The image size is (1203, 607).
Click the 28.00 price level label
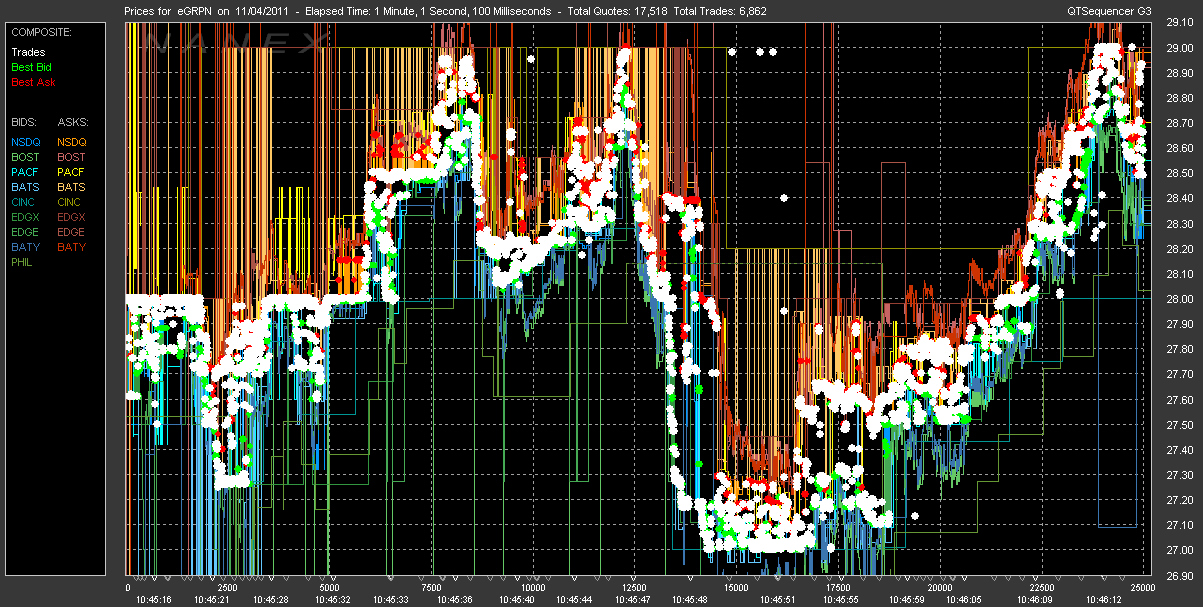(1180, 299)
